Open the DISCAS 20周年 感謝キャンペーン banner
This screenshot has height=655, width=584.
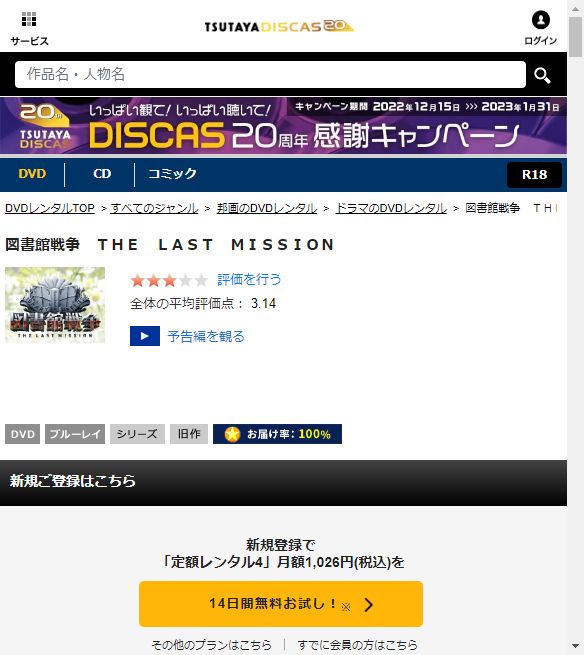point(283,126)
